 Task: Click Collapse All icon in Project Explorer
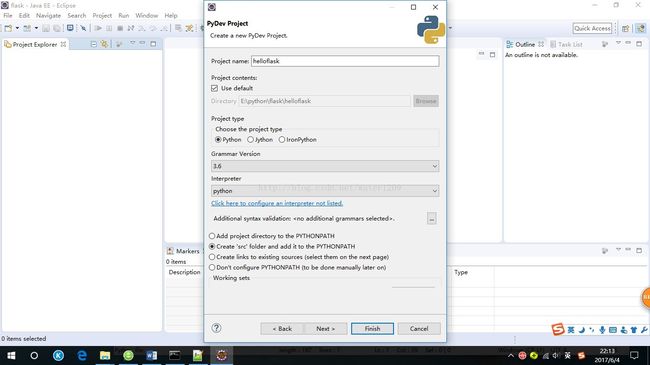[x=94, y=44]
